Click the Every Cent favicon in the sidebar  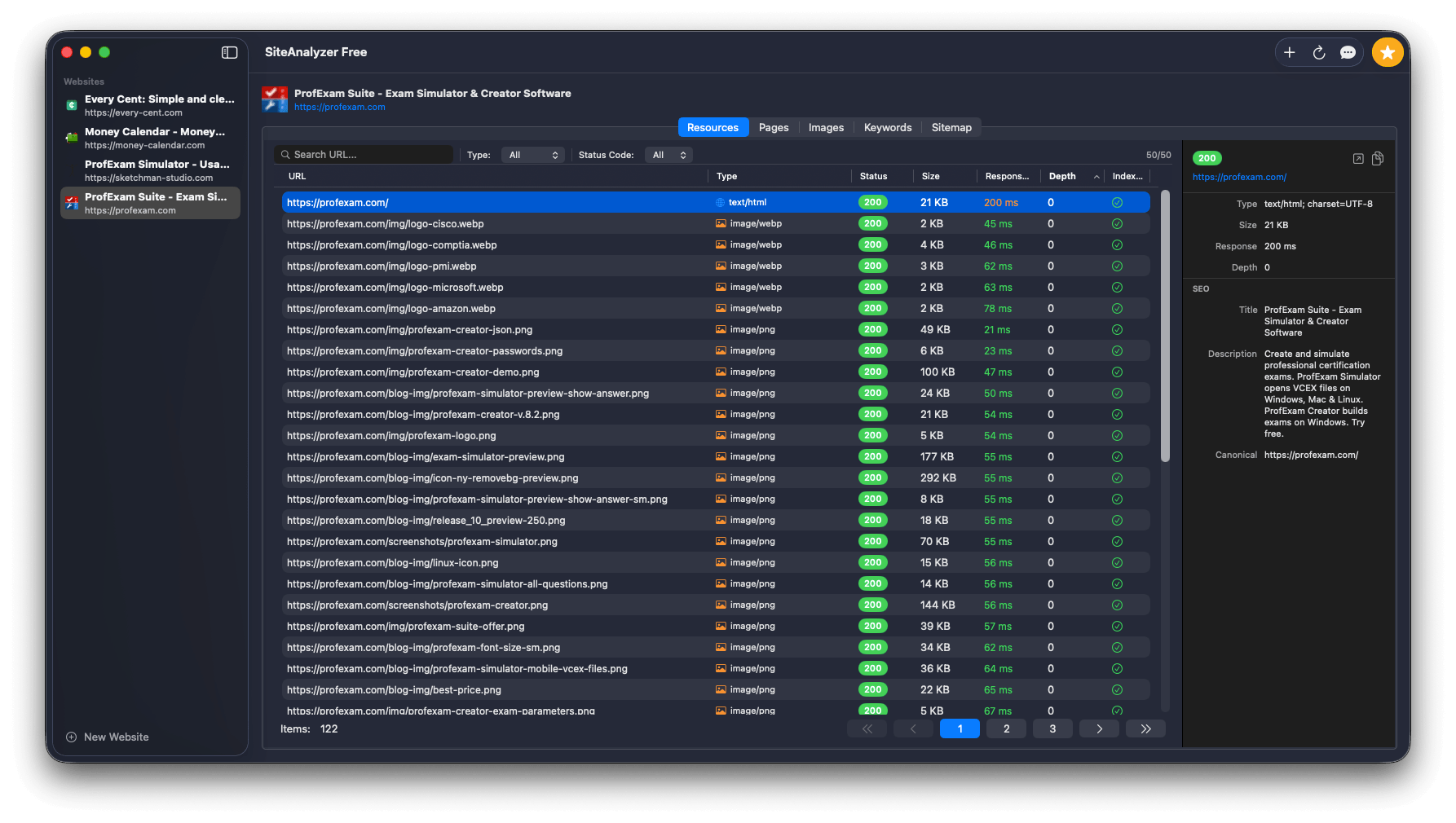(x=71, y=105)
